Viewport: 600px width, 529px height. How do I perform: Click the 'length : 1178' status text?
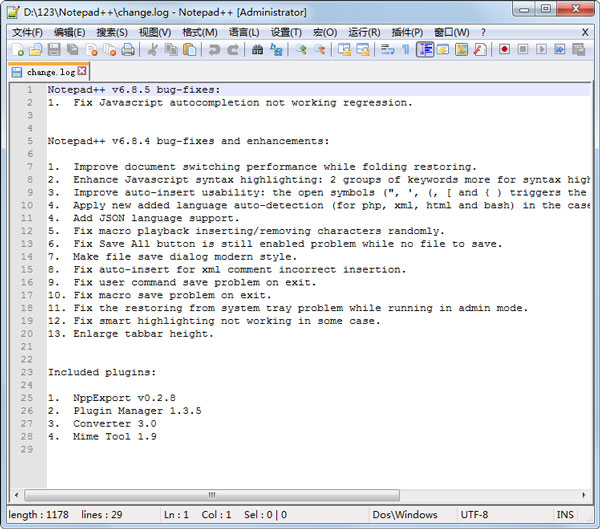(38, 514)
